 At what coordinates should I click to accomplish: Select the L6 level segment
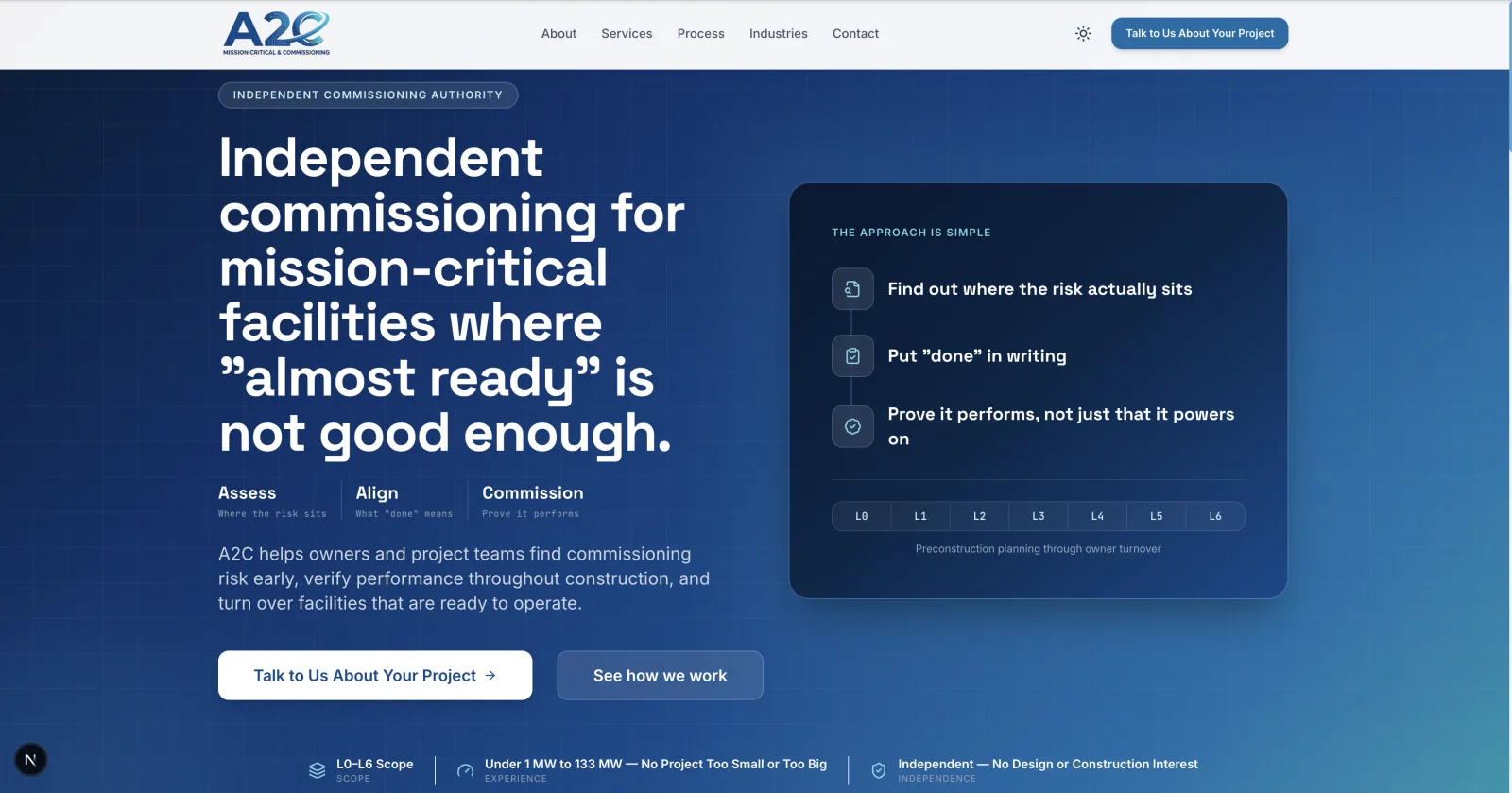click(x=1215, y=516)
